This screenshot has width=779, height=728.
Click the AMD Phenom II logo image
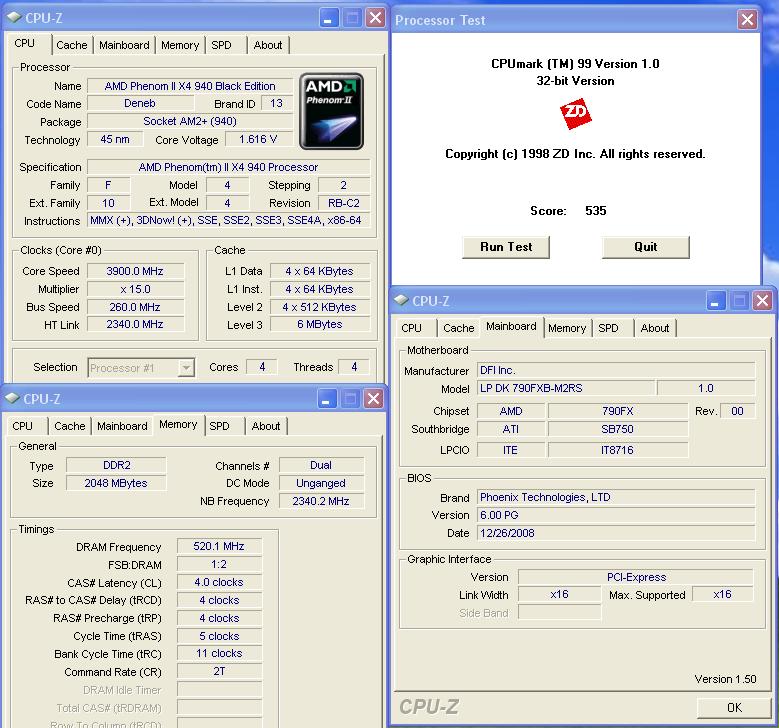click(x=331, y=111)
